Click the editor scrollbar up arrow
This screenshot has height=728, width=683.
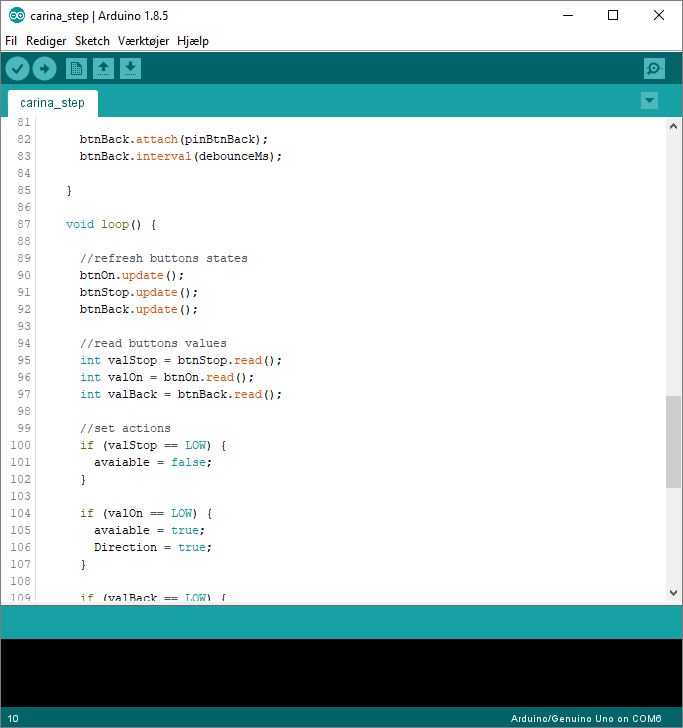pos(673,126)
